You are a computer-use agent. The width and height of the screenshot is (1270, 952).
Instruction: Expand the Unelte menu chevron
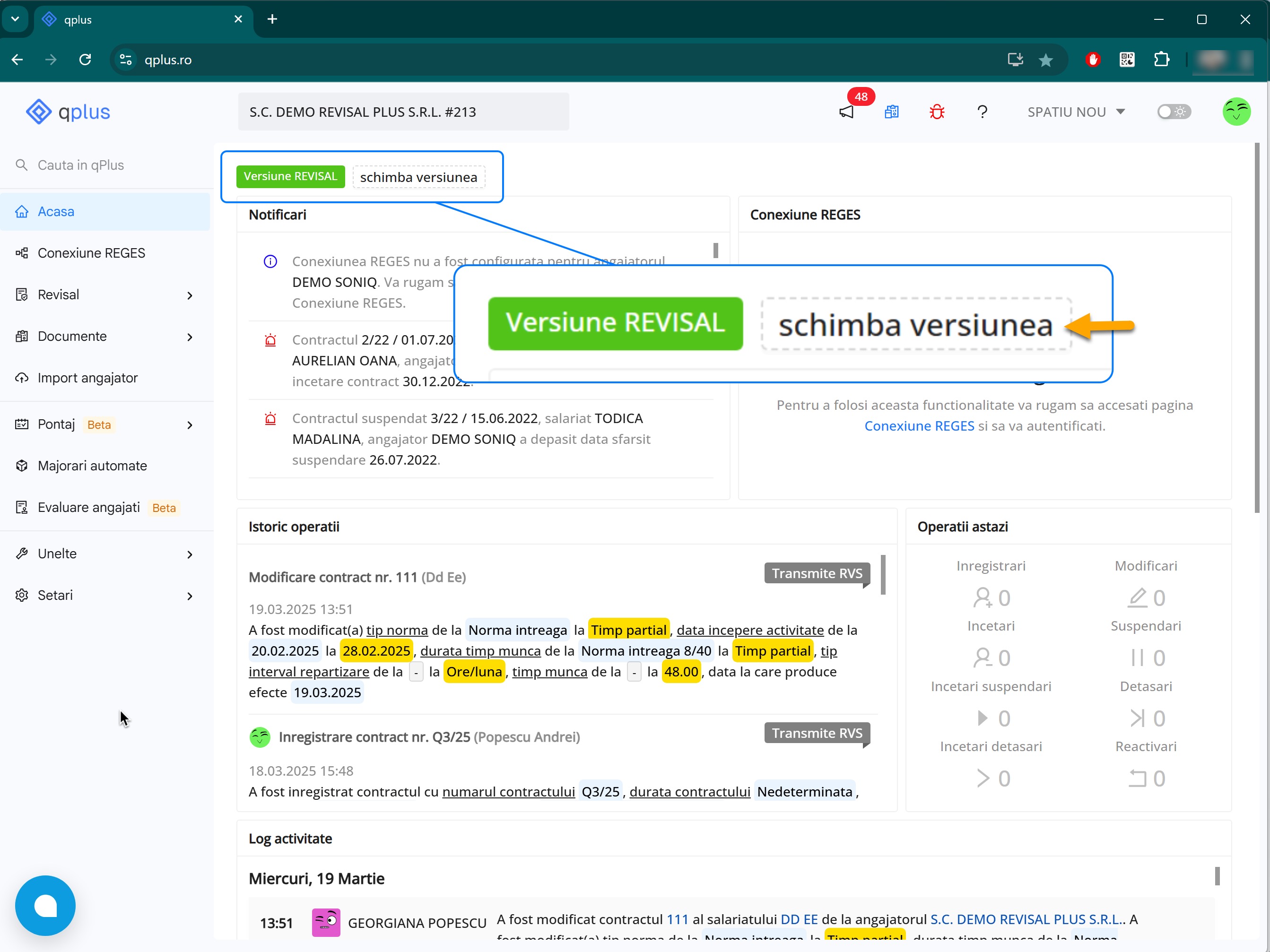coord(190,554)
